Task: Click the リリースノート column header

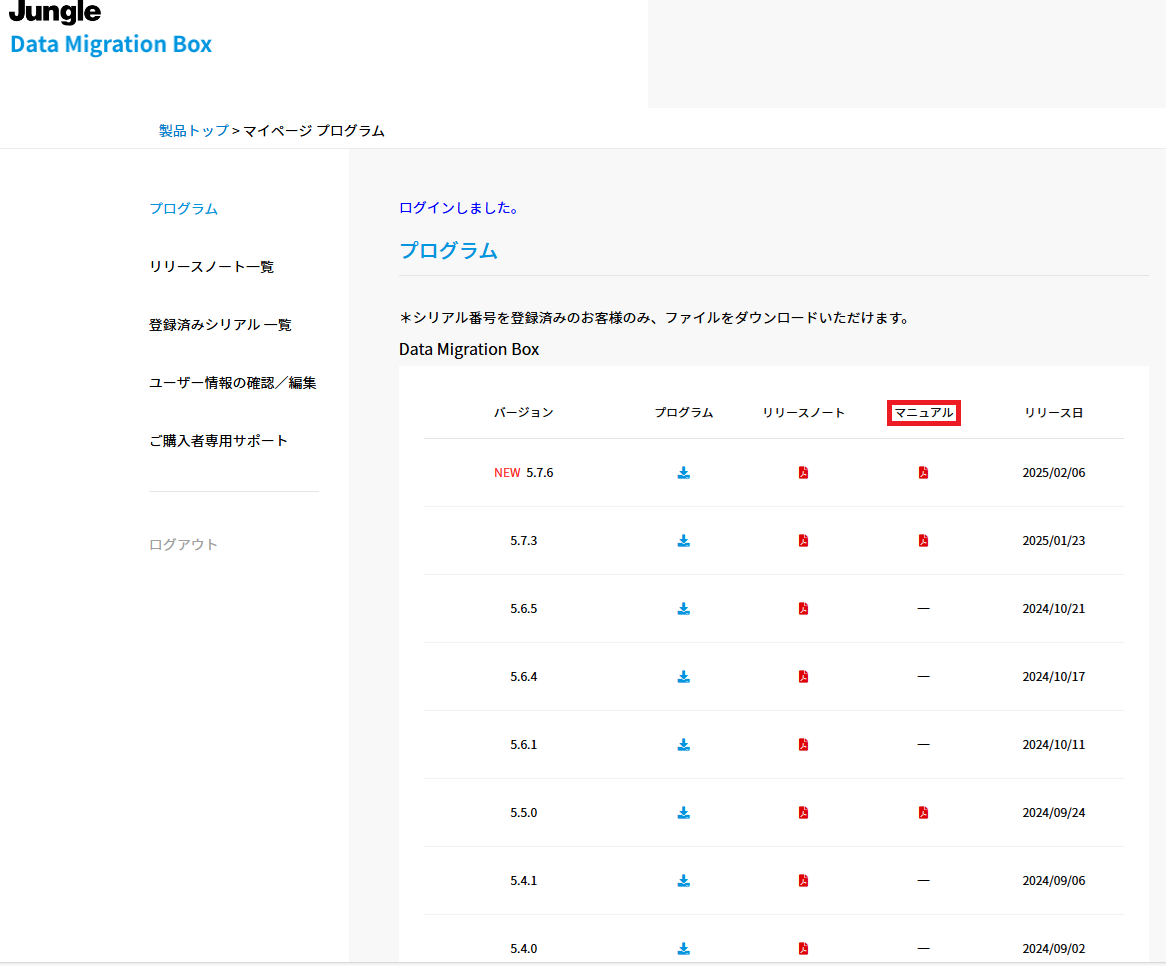Action: [x=803, y=413]
